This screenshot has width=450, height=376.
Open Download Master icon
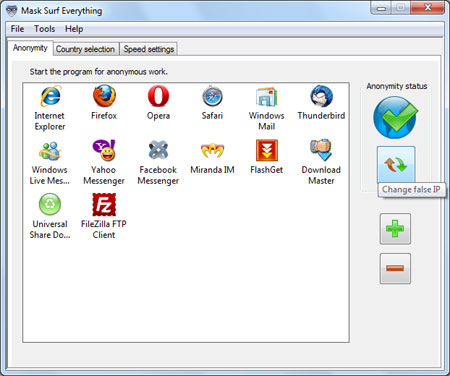tap(321, 150)
